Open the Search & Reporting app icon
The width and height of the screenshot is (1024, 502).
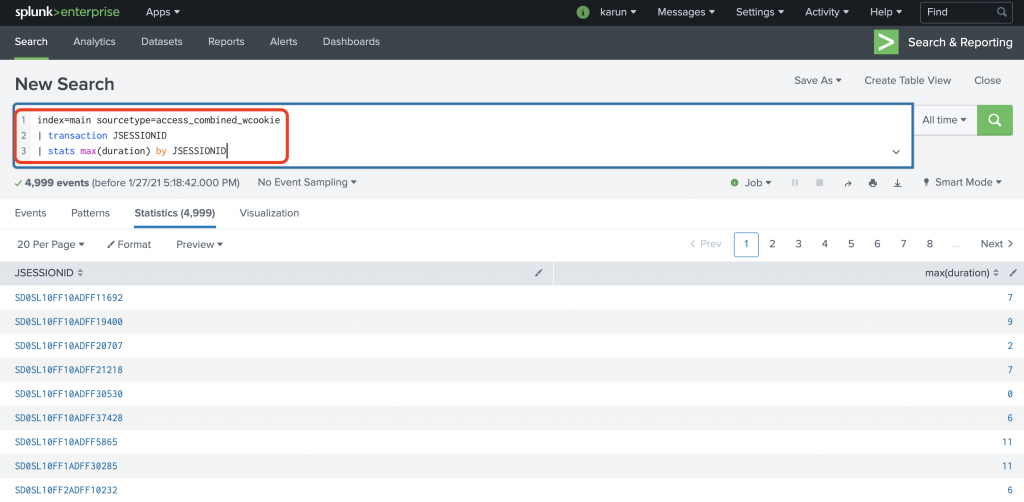[886, 42]
